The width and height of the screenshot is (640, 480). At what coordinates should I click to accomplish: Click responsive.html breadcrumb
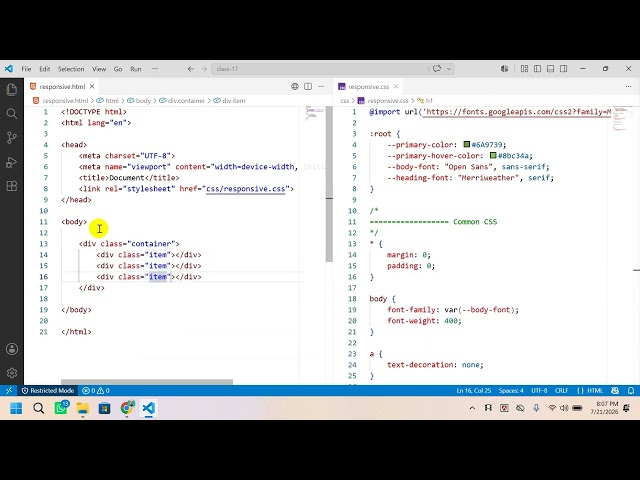click(65, 100)
